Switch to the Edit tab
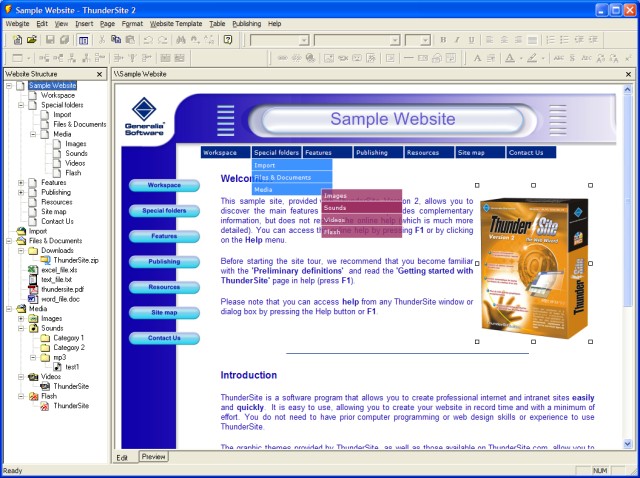Screen dimensions: 640x478 coord(122,458)
